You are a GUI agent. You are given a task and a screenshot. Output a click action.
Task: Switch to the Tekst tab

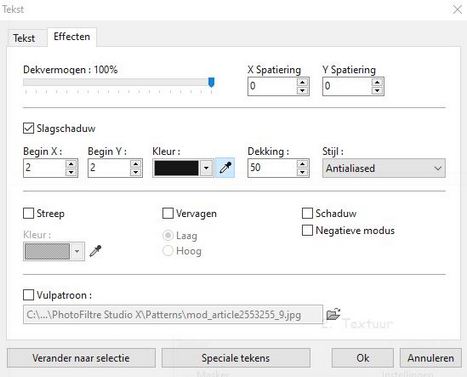[24, 38]
